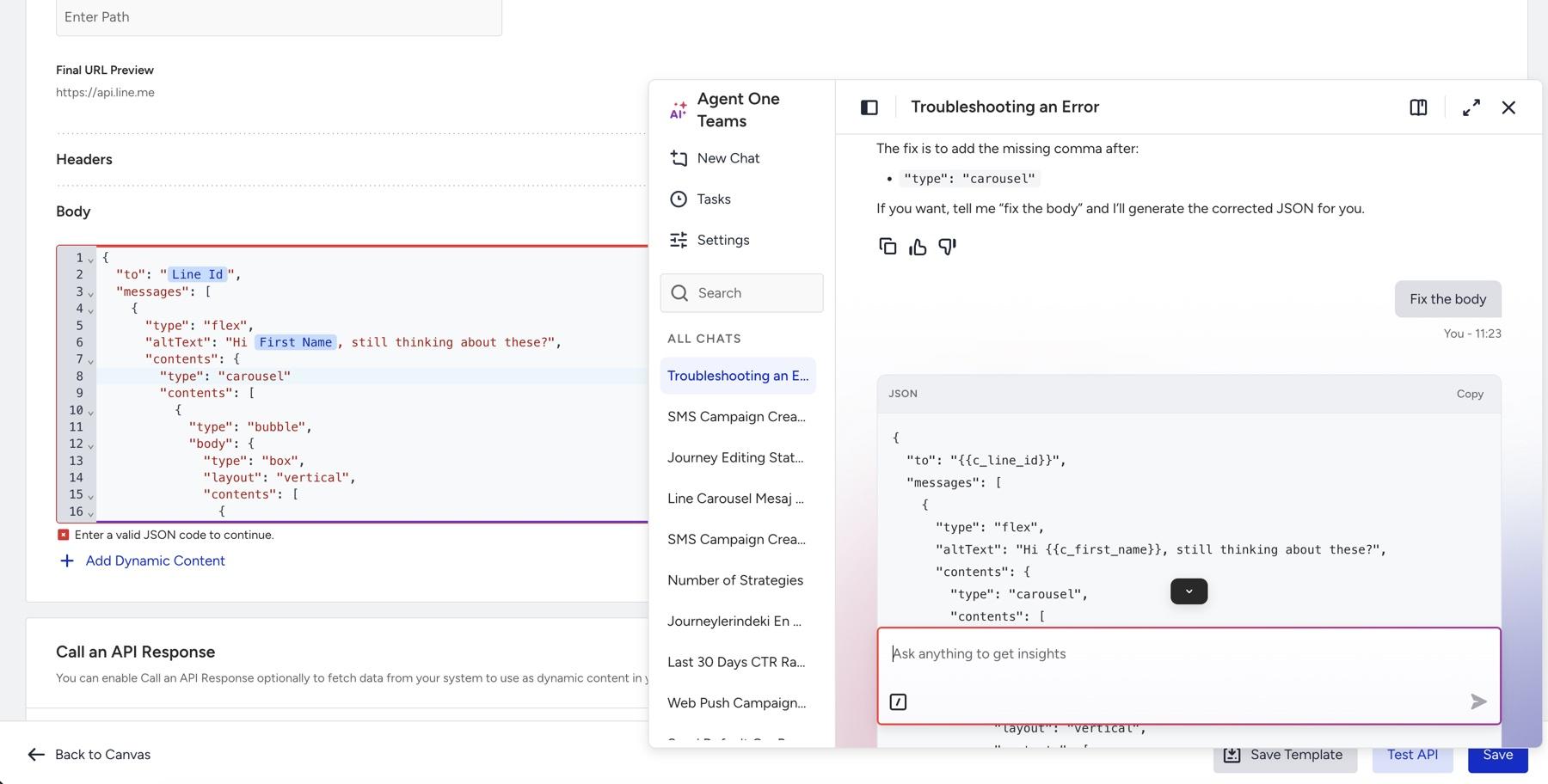Select the Troubleshooting an E... chat

coord(738,376)
